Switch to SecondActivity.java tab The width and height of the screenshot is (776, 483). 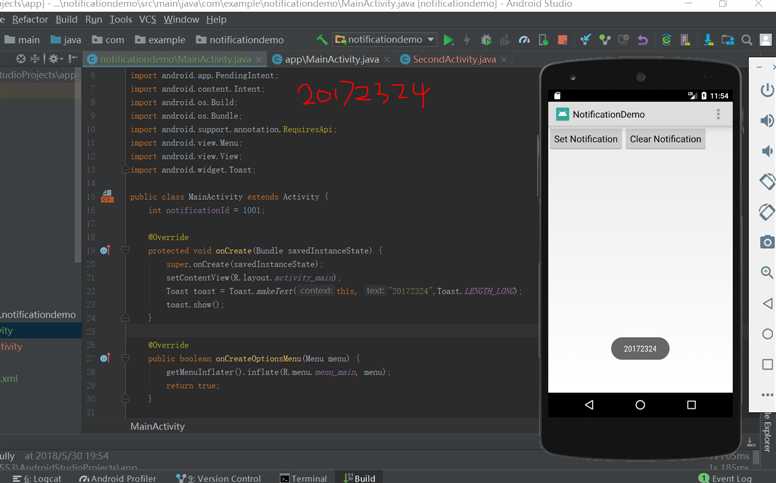[x=454, y=59]
